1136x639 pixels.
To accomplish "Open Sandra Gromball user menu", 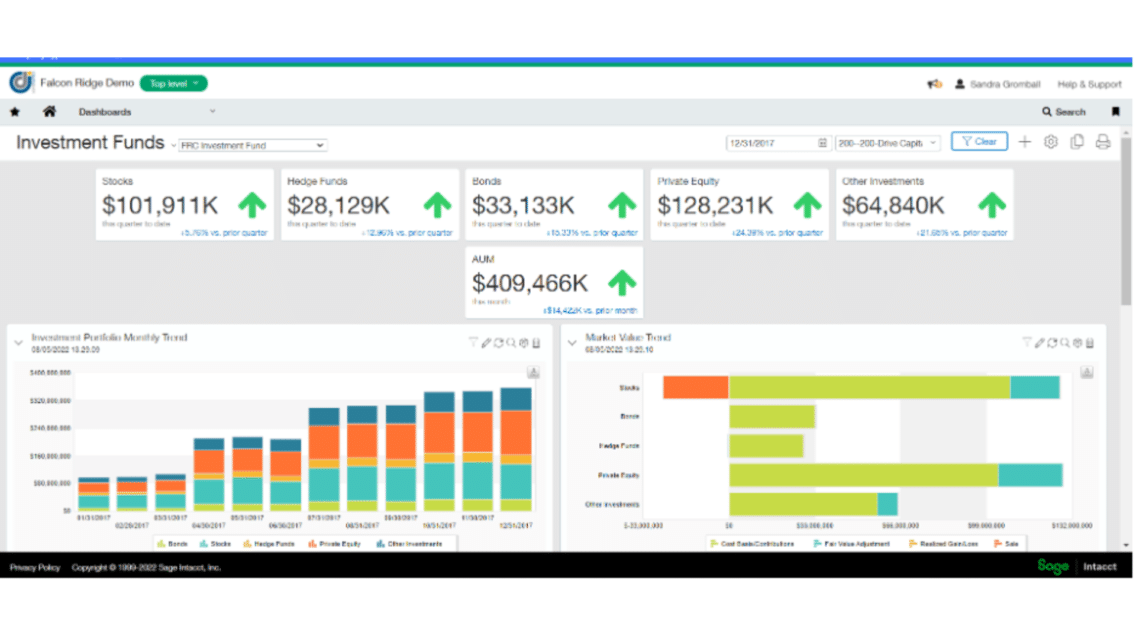I will 998,84.
